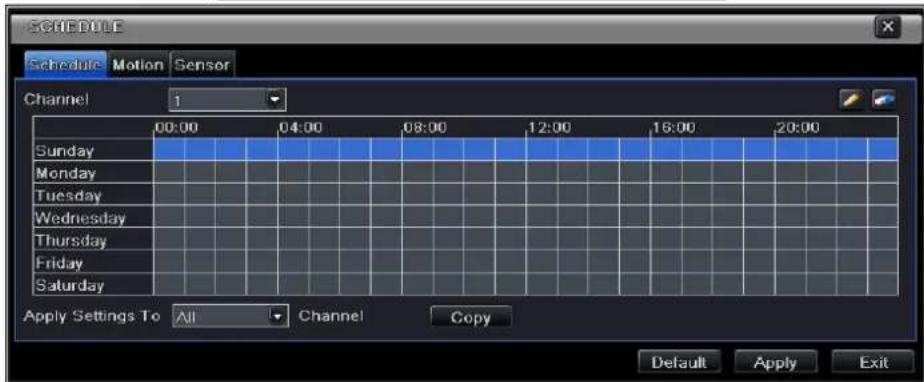The image size is (924, 382).
Task: Click Monday's cell under 00:00
Action: pos(169,172)
